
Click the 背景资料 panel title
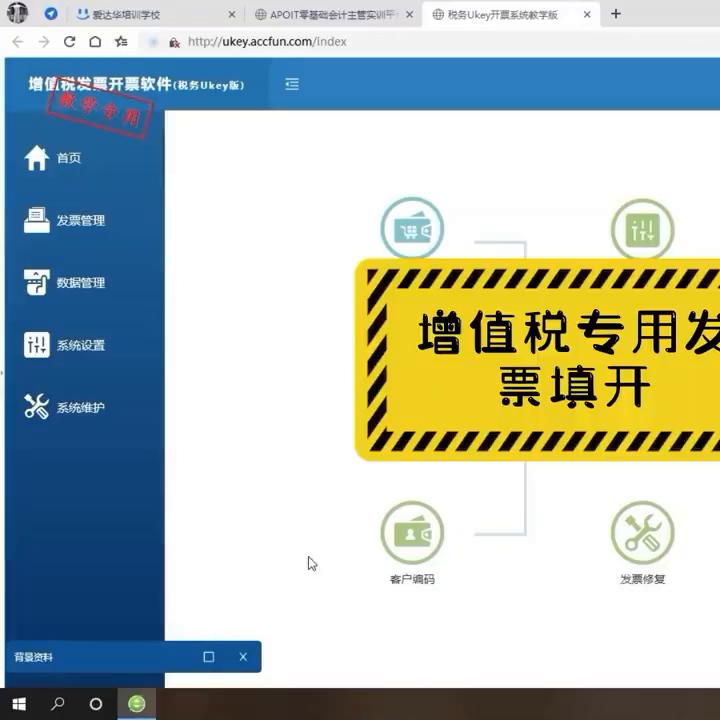34,657
